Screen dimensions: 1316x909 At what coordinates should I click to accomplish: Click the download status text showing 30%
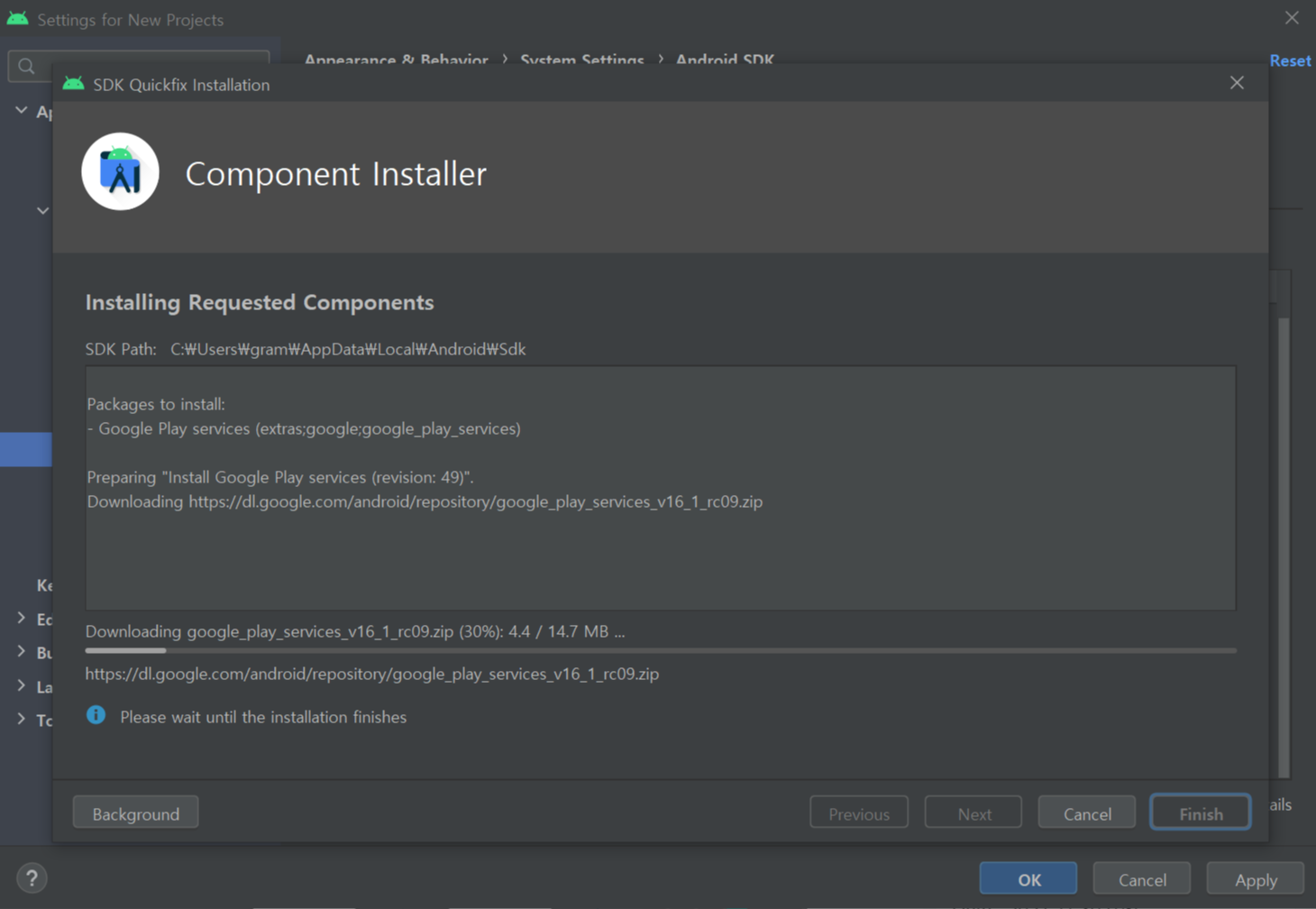click(355, 631)
